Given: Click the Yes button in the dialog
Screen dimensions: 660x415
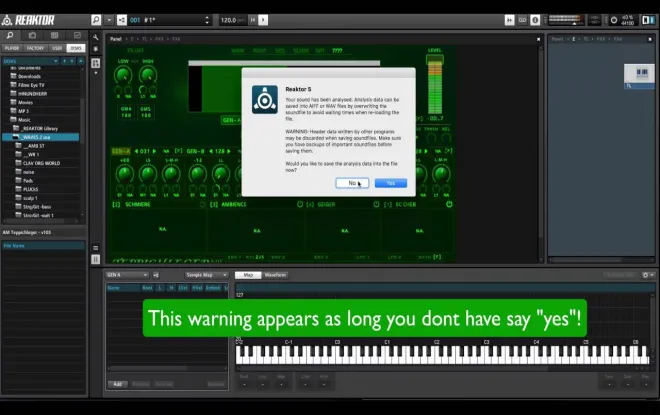Looking at the screenshot, I should pos(391,183).
